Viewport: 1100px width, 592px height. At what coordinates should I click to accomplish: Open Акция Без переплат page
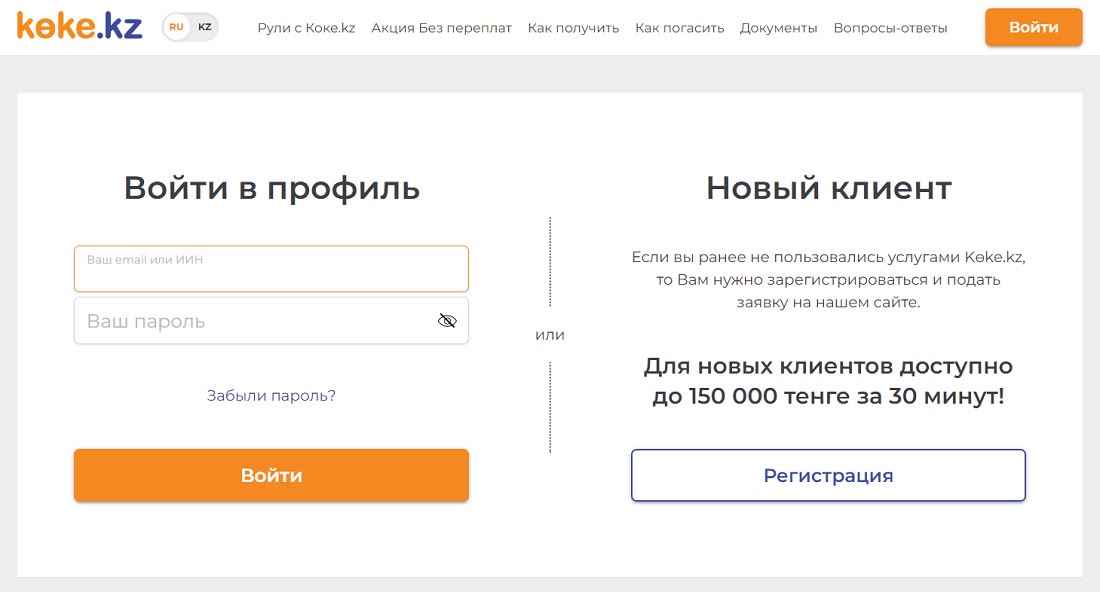tap(441, 28)
